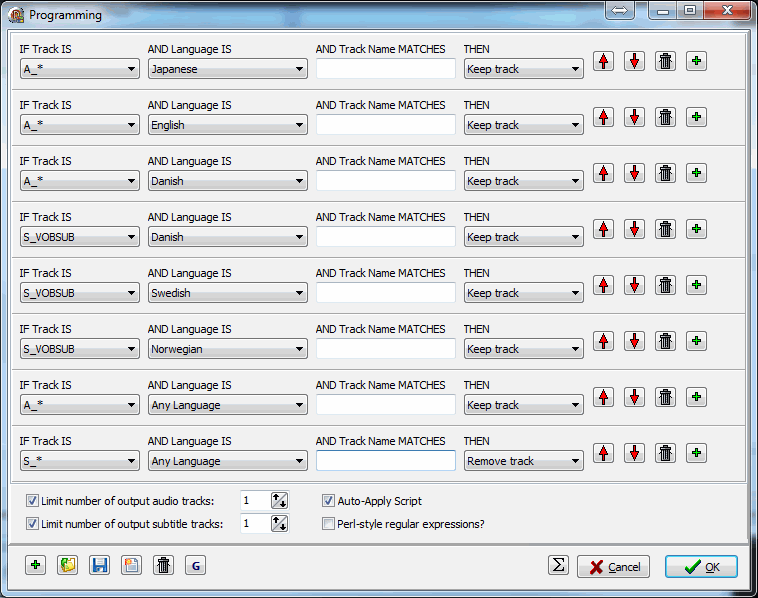Open the track type dropdown for Japanese rule

80,69
